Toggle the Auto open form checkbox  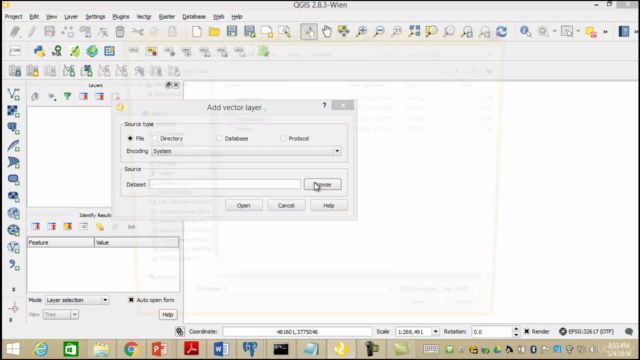pos(131,300)
